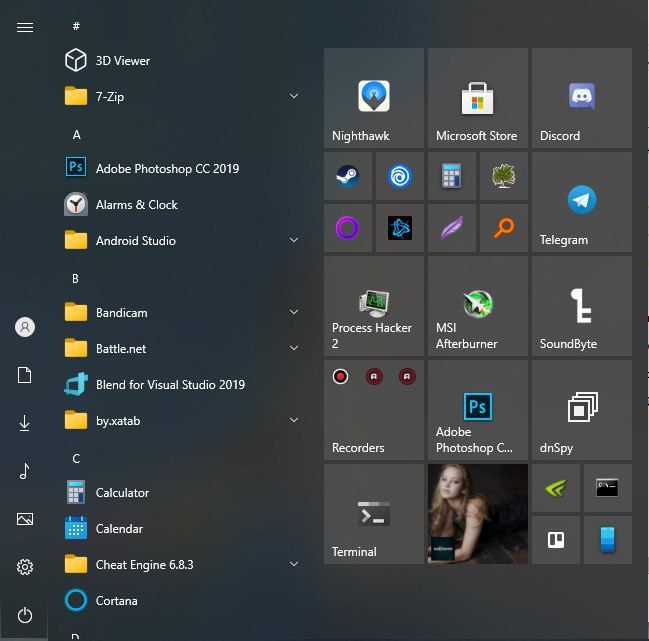The height and width of the screenshot is (641, 649).
Task: Open the Calendar app
Action: [x=182, y=528]
